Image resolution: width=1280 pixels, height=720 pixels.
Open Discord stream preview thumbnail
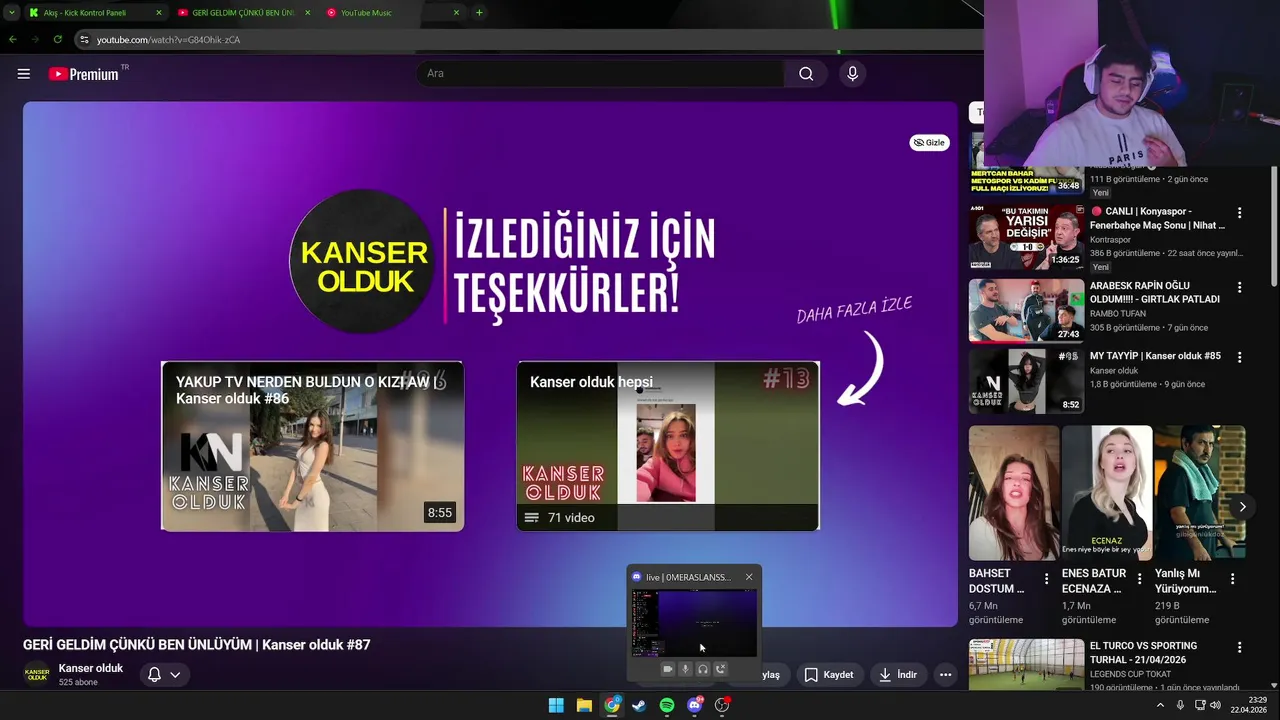pyautogui.click(x=694, y=622)
